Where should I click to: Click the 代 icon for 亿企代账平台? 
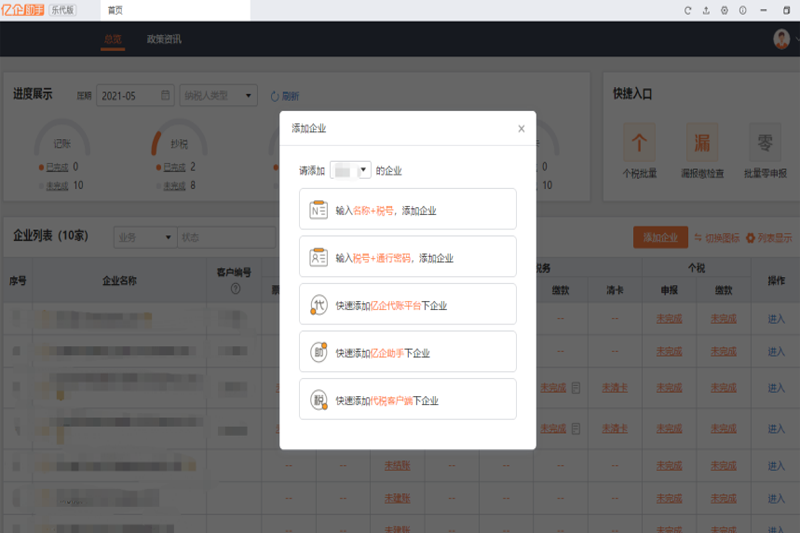click(x=318, y=305)
